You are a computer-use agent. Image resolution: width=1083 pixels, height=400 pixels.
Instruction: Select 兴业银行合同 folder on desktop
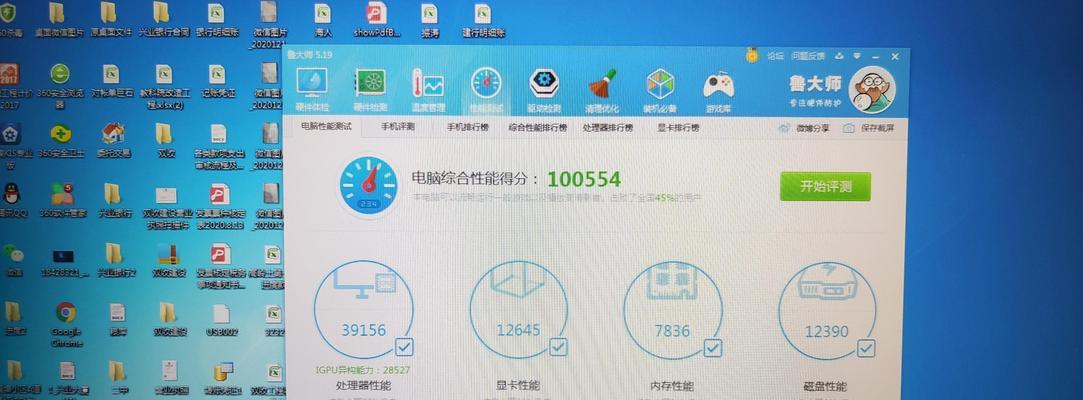point(163,21)
